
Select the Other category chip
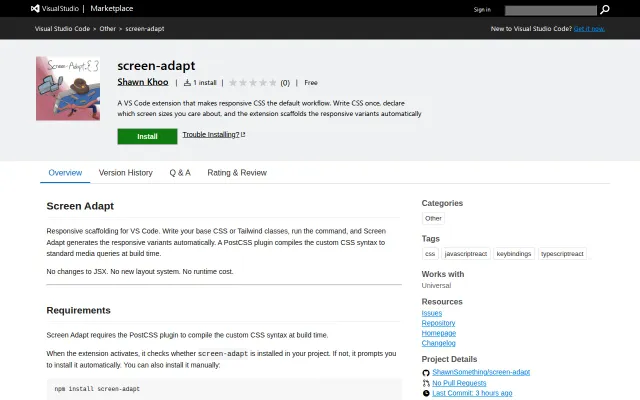(x=433, y=218)
